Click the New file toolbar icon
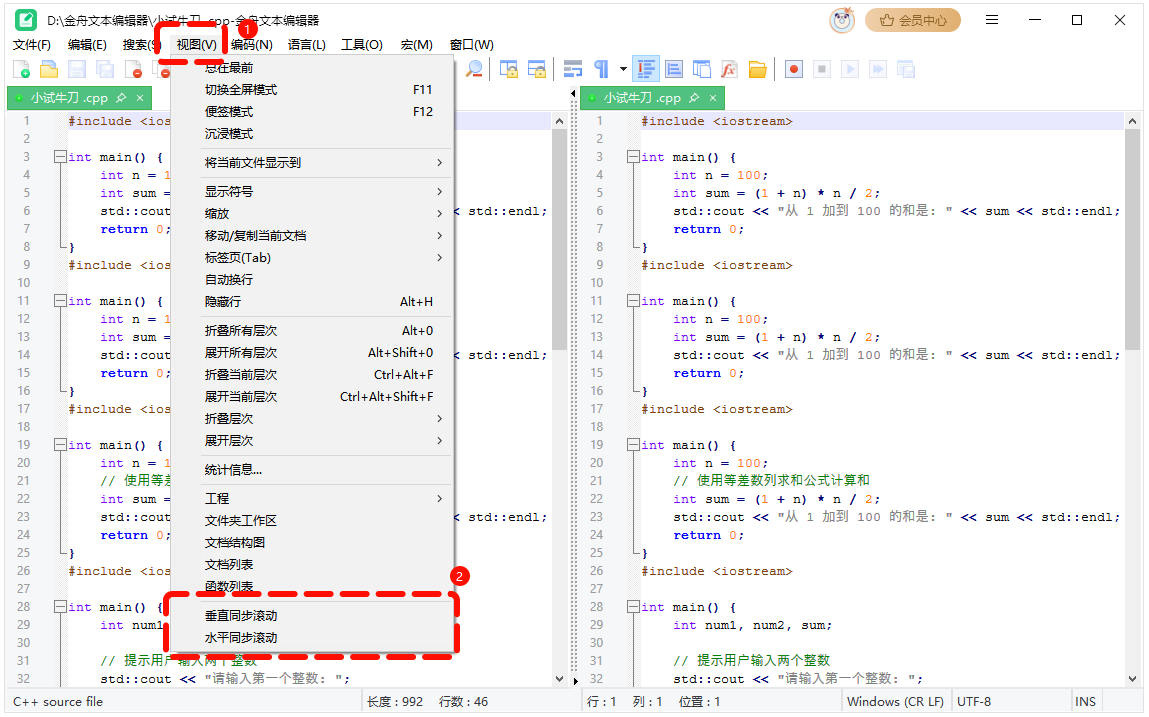The width and height of the screenshot is (1149, 717). coord(21,70)
